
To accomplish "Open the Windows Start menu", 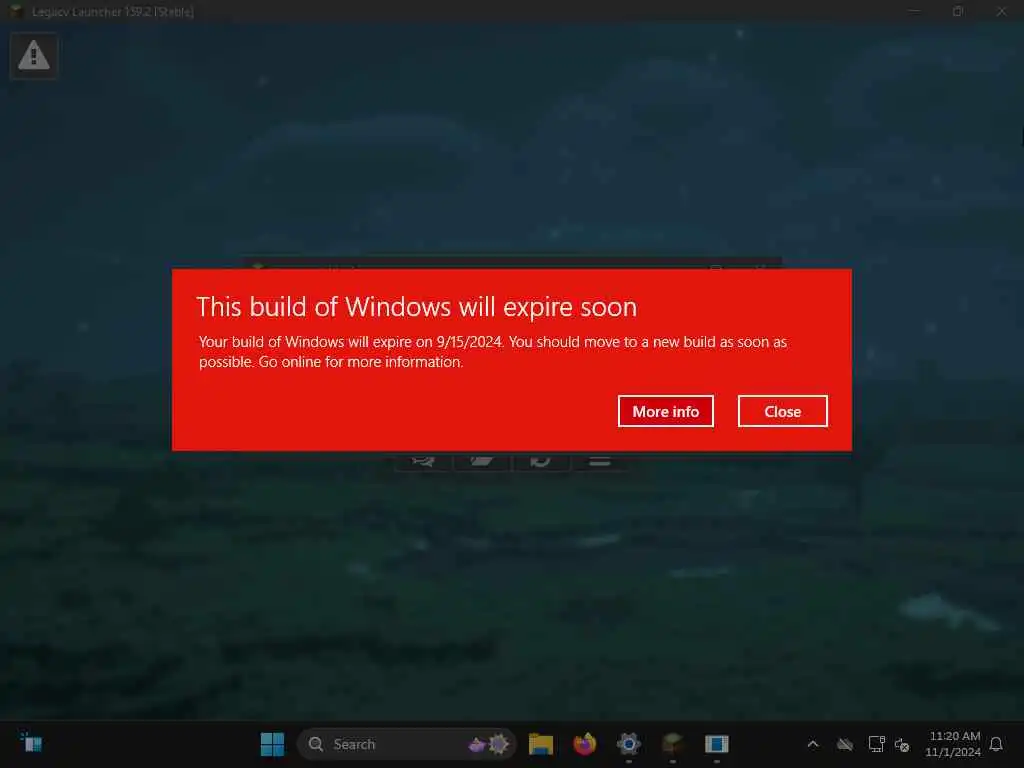I will point(272,744).
